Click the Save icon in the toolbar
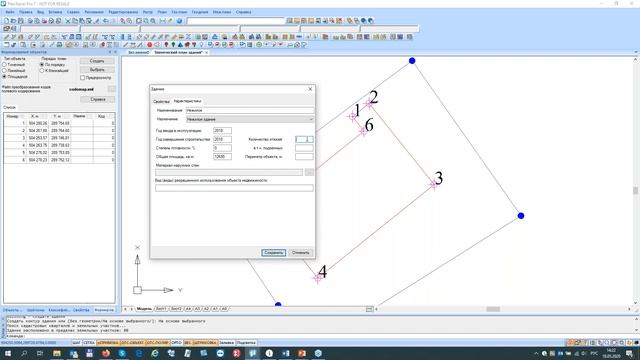The height and width of the screenshot is (360, 640). [x=20, y=20]
